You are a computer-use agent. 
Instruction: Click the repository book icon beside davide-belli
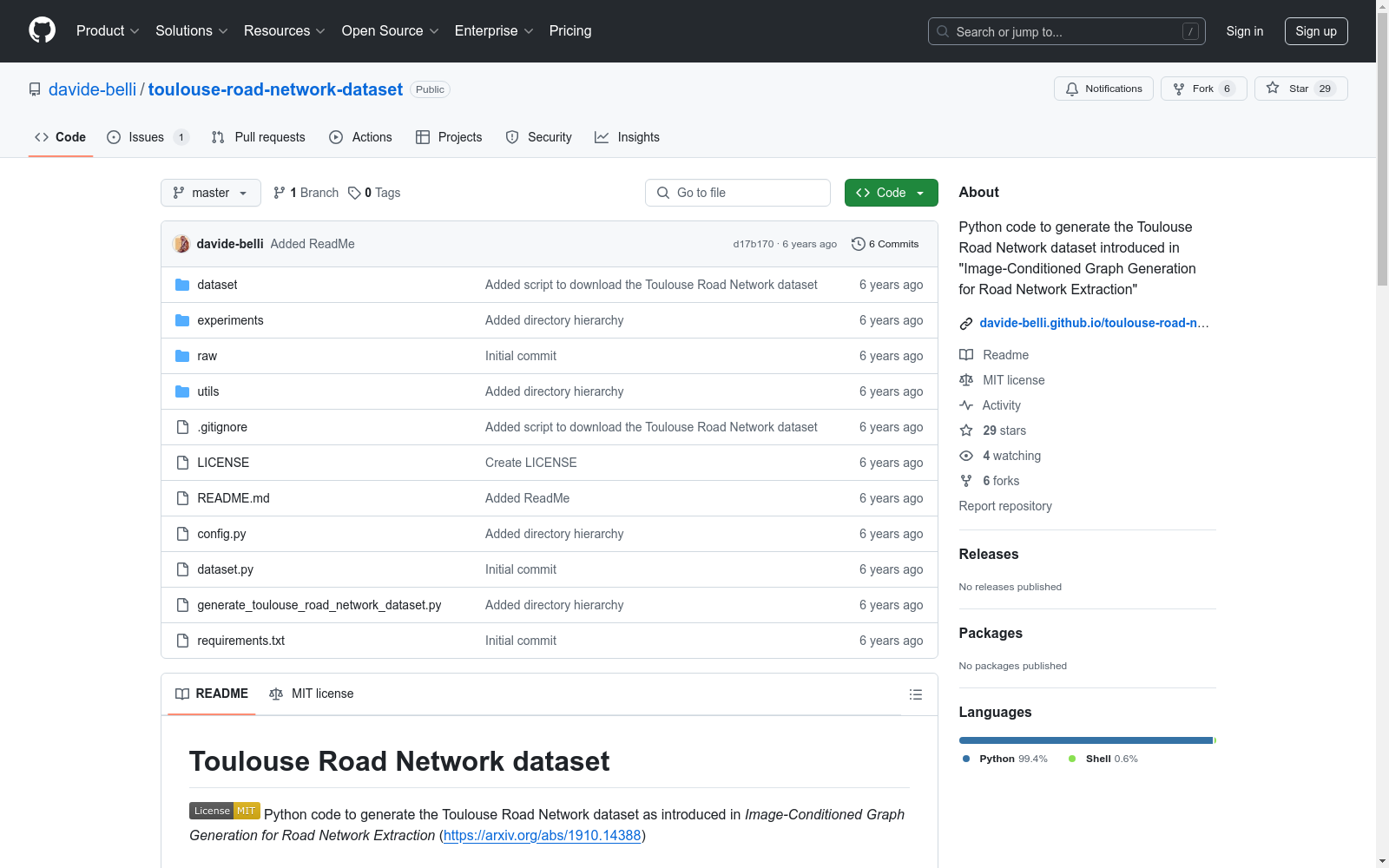[35, 89]
